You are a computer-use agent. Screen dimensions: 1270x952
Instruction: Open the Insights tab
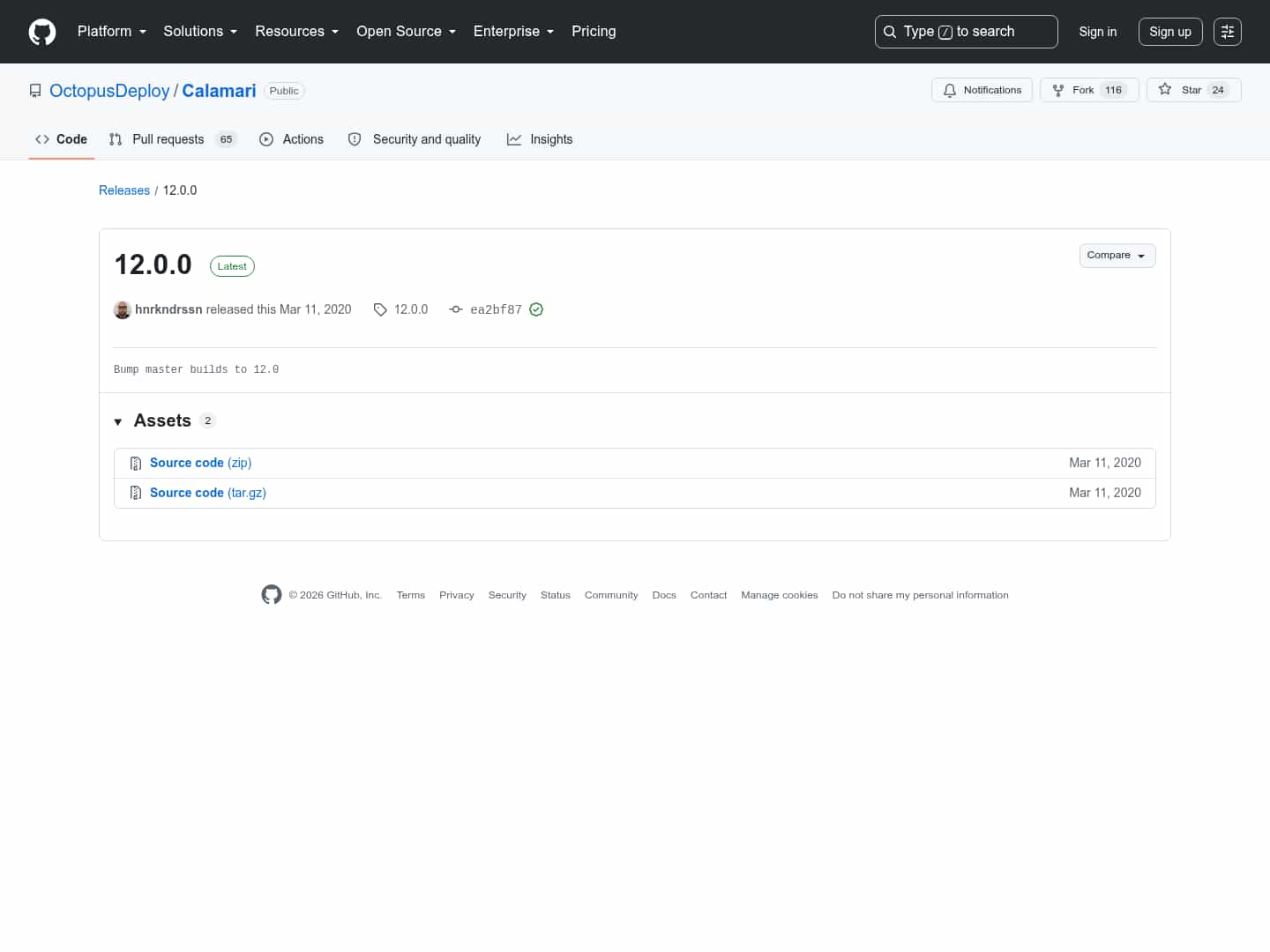coord(540,139)
